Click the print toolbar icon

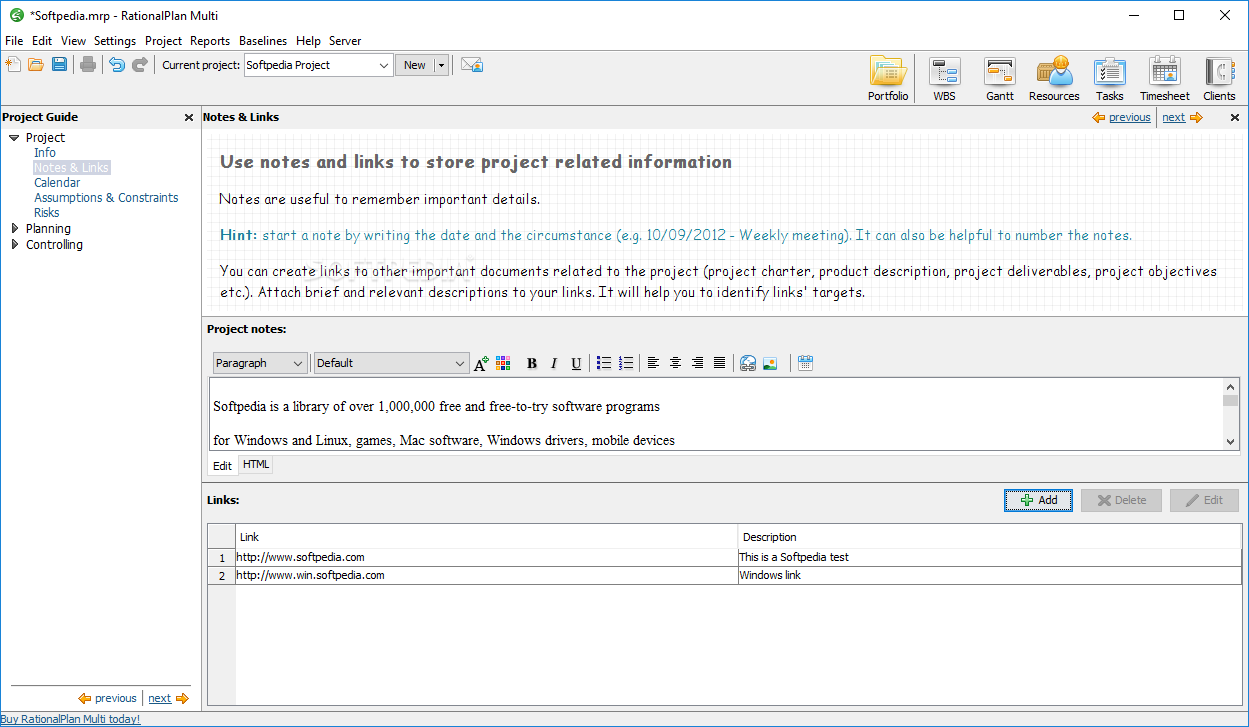pos(88,65)
